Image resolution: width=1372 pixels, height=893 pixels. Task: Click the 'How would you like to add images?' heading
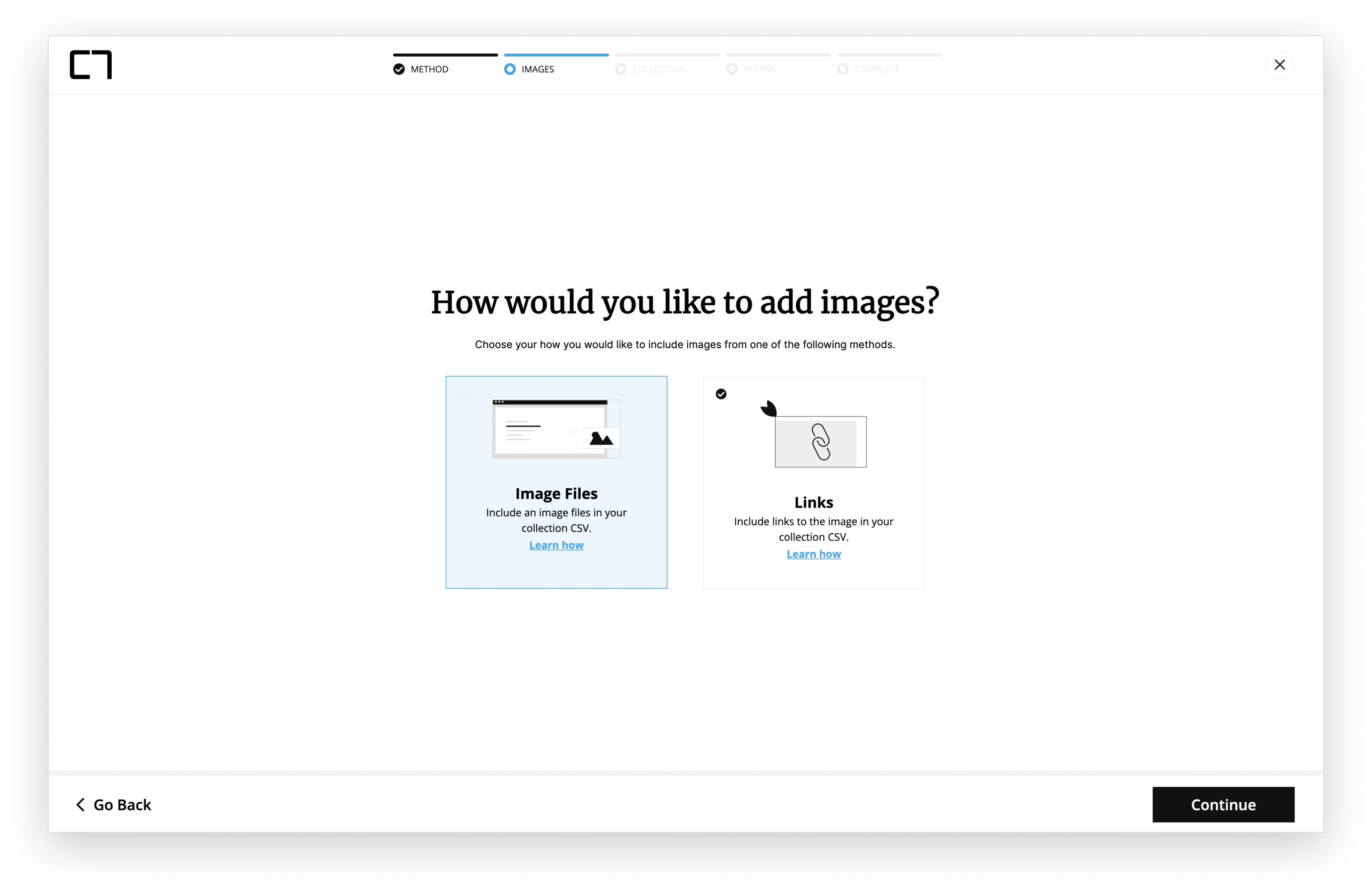685,303
